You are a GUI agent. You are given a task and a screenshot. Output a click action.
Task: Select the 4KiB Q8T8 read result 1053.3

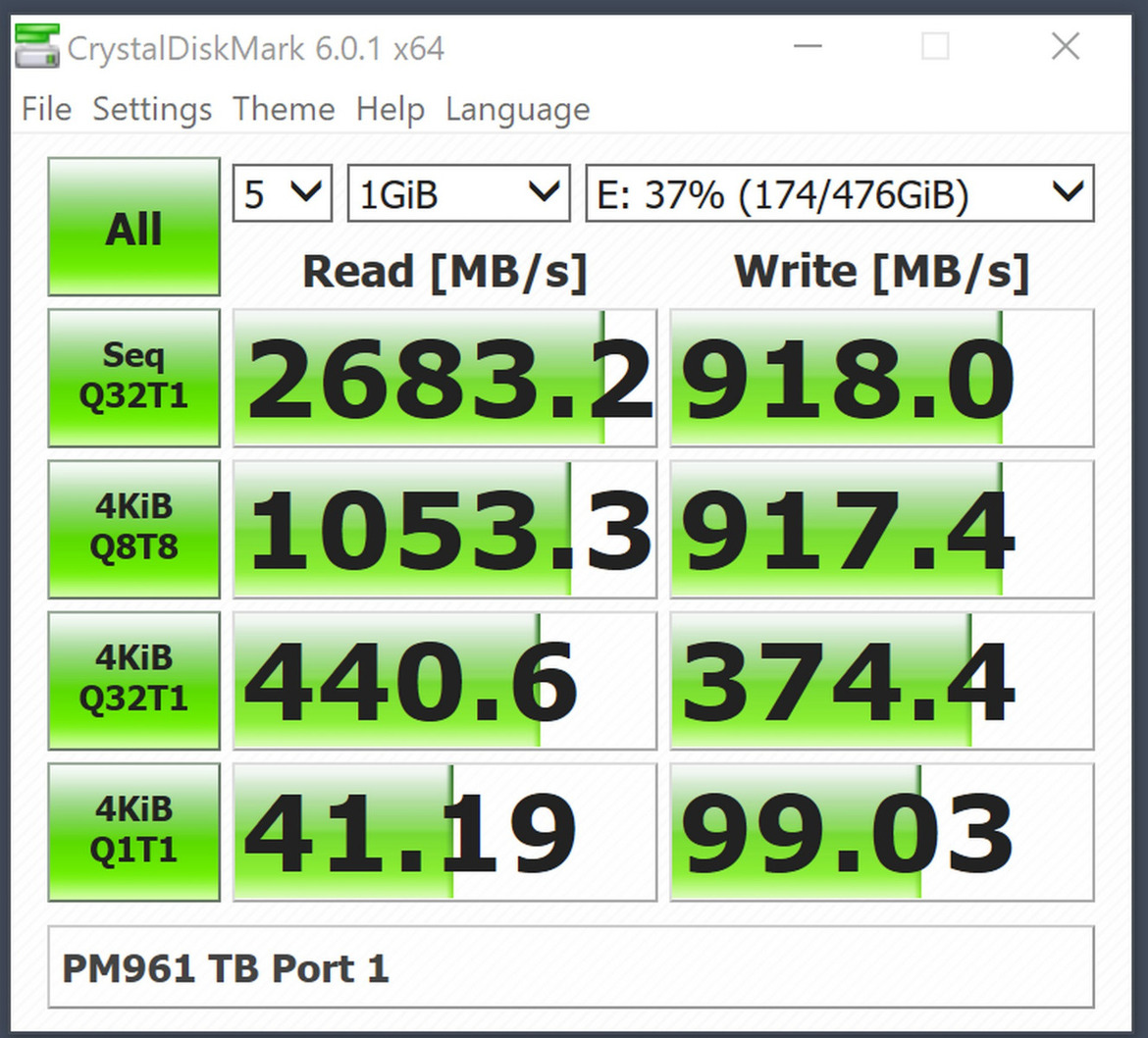point(445,529)
